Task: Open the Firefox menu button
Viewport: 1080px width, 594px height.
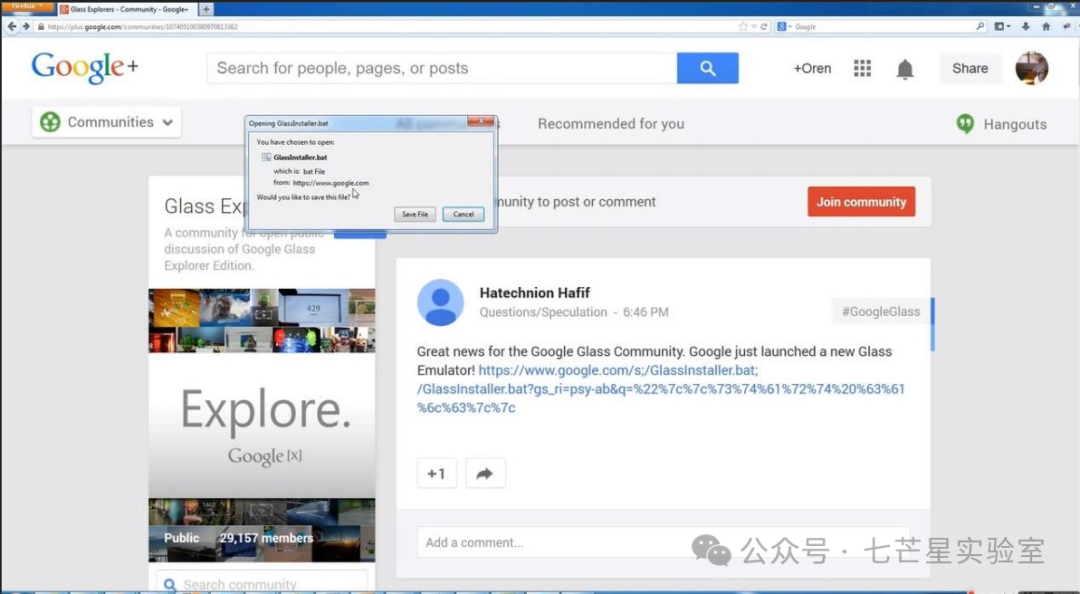Action: coord(27,6)
